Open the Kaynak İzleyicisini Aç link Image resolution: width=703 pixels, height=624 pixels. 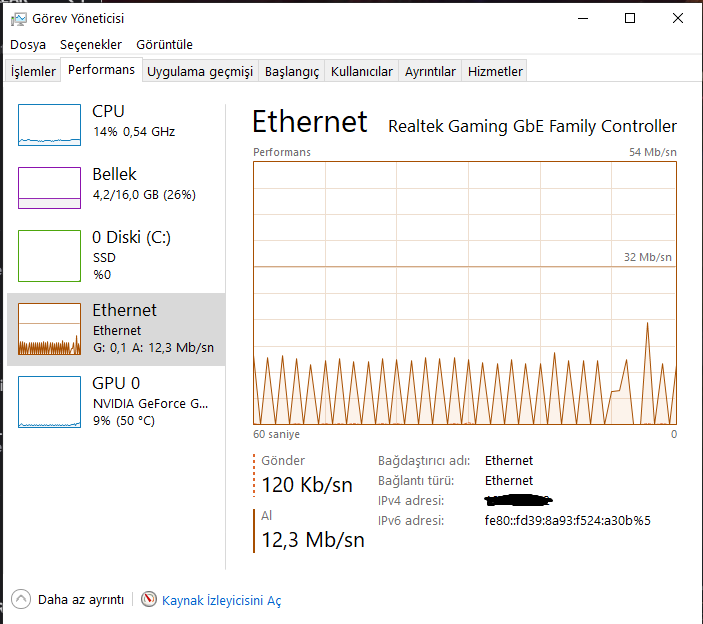point(221,601)
